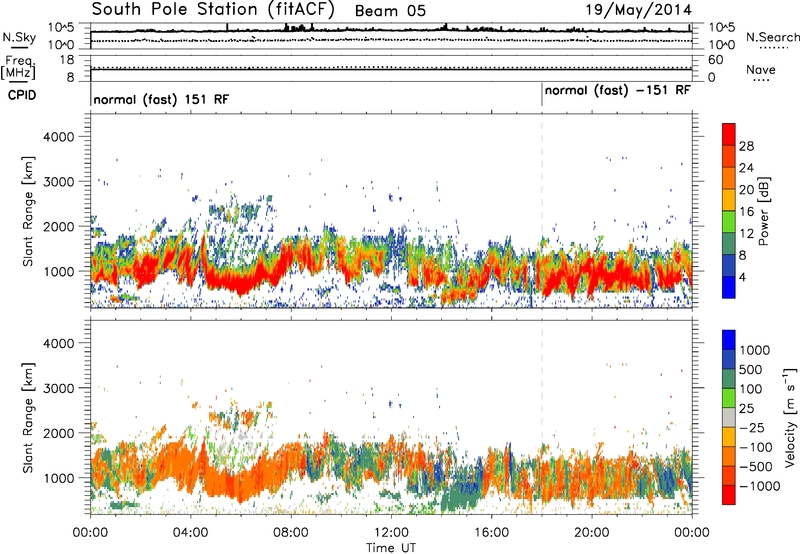The height and width of the screenshot is (554, 800).
Task: Click the 'Velocity [m s-1]' colorbar label
Action: (790, 417)
